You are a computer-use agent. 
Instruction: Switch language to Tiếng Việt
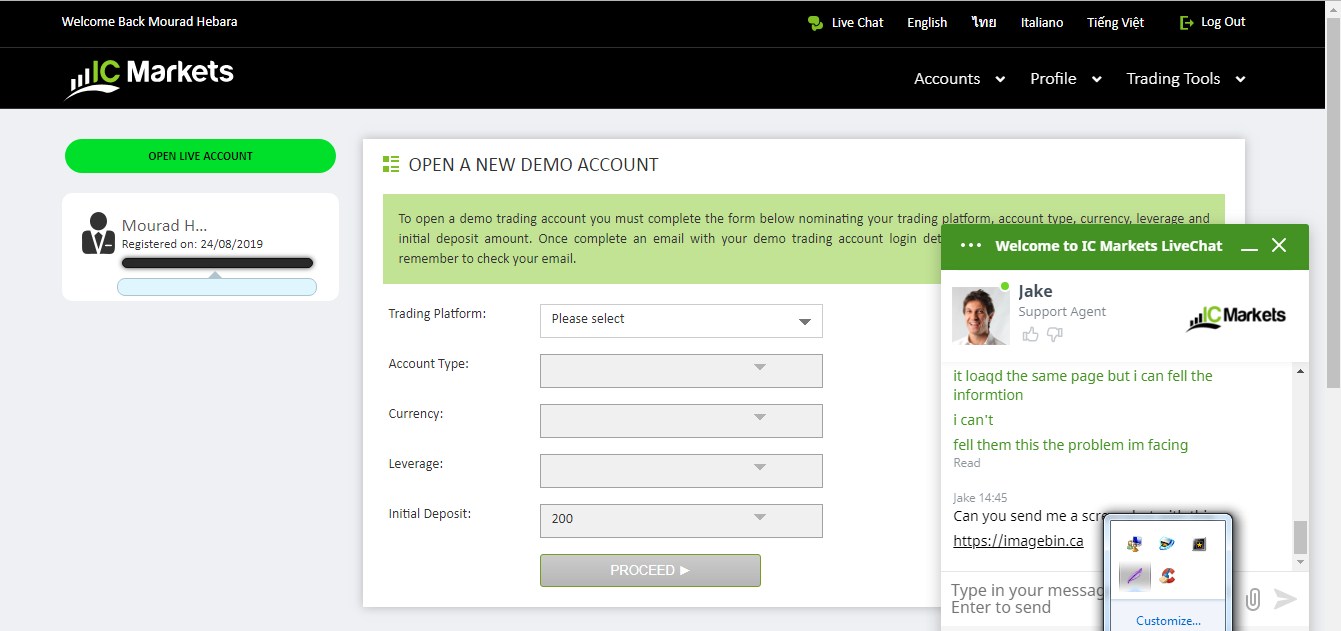pyautogui.click(x=1115, y=22)
